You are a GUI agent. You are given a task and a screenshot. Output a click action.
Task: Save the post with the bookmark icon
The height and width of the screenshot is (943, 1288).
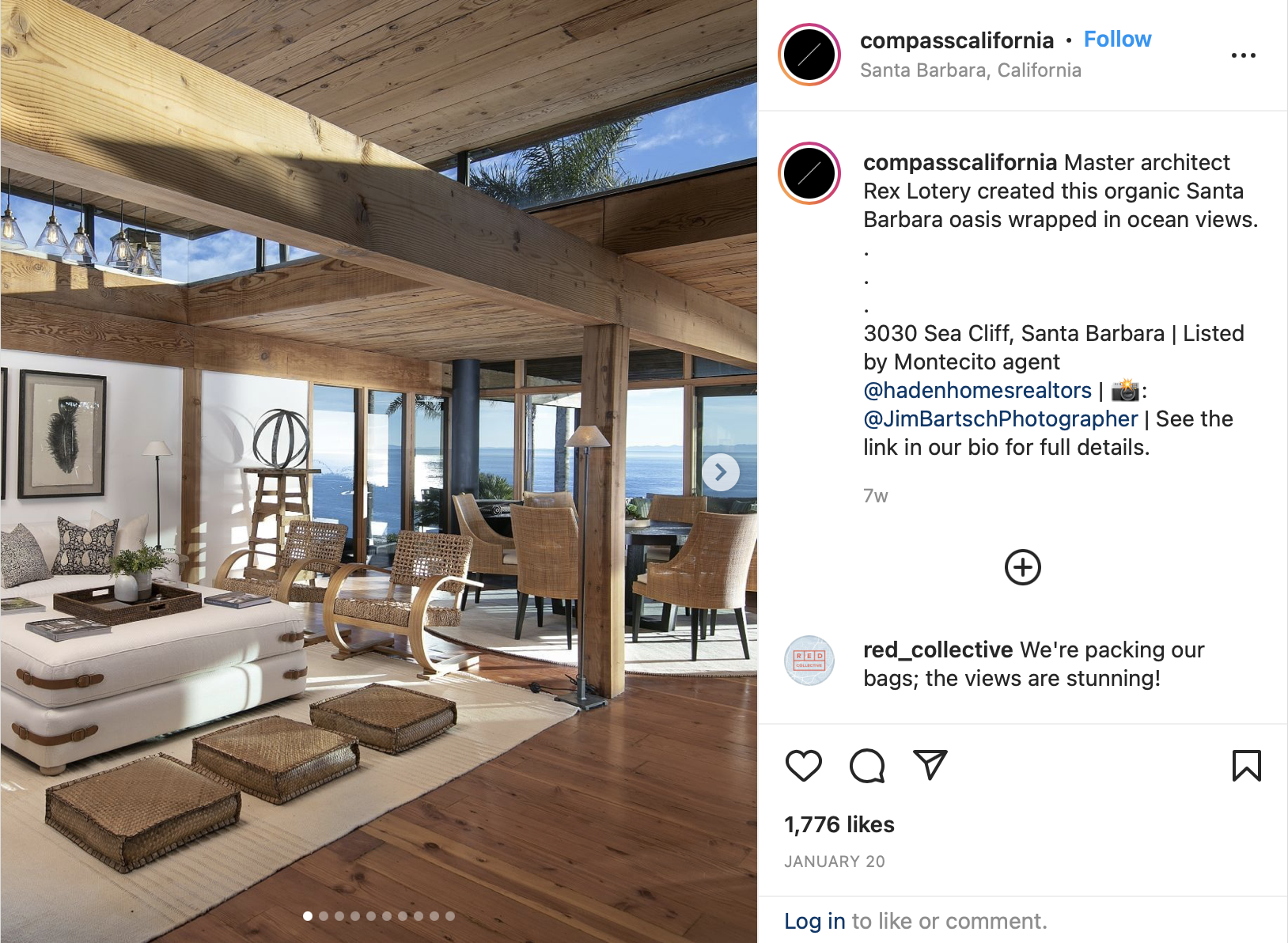point(1247,766)
